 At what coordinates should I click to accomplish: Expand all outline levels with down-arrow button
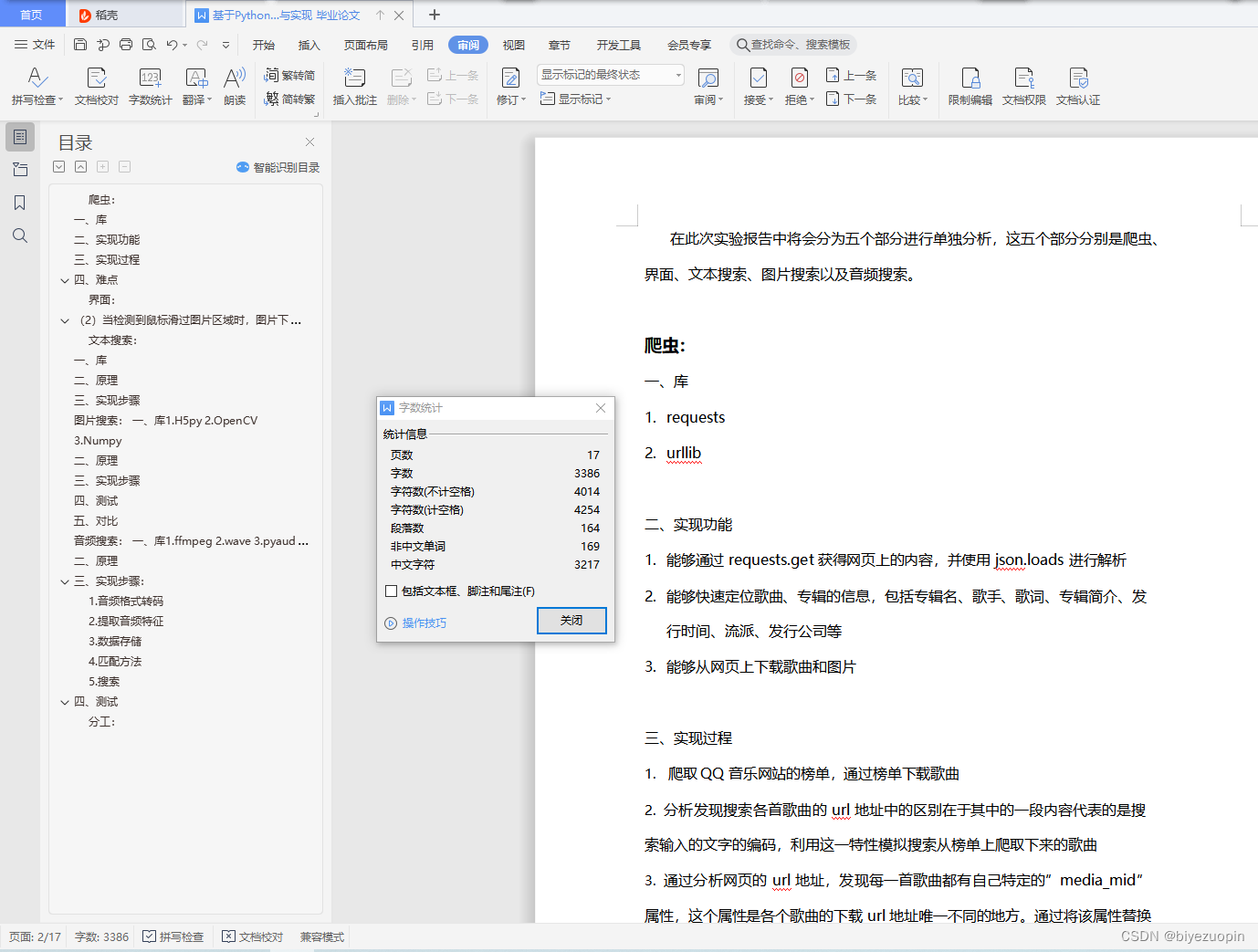(58, 167)
